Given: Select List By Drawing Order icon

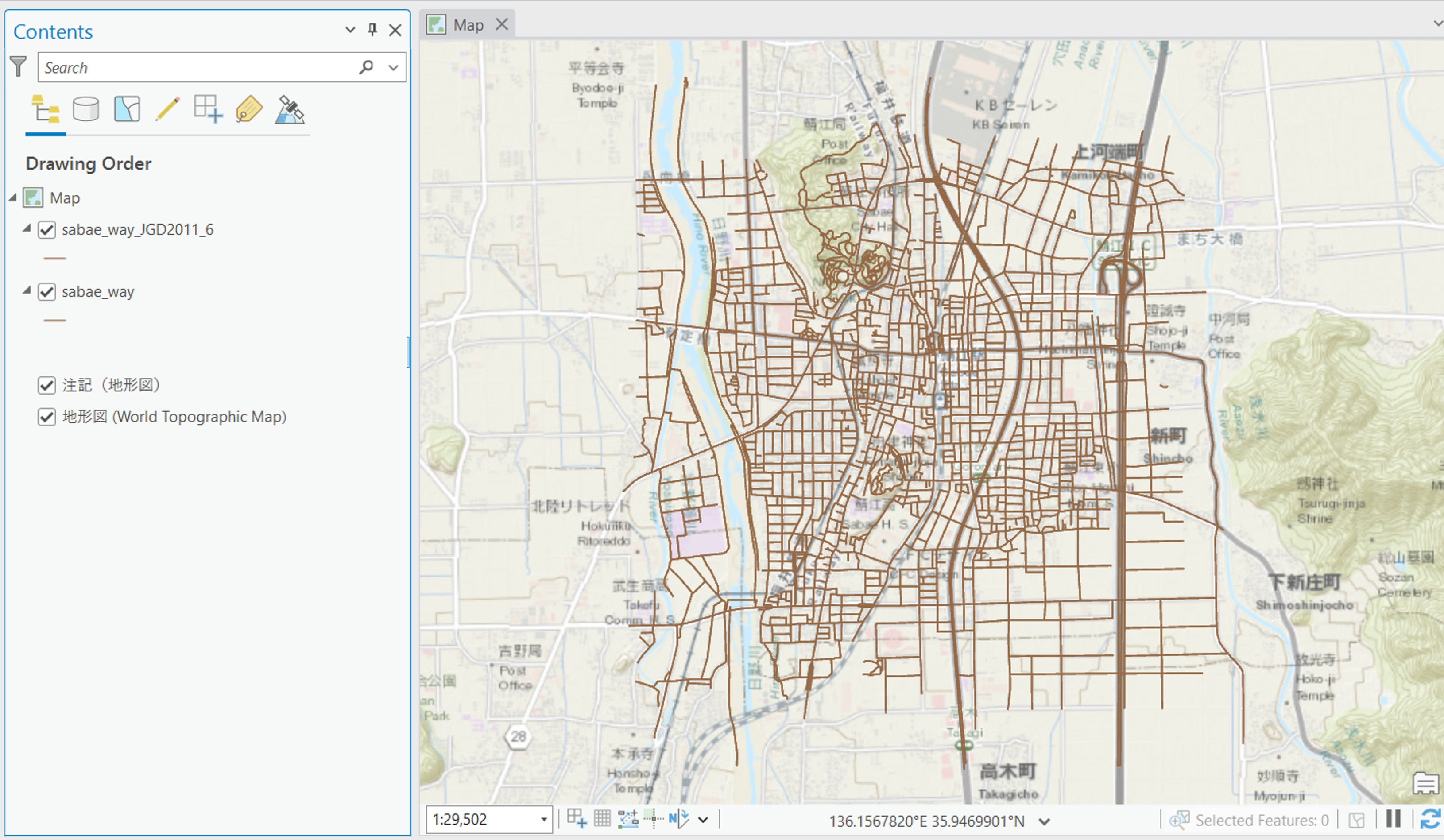Looking at the screenshot, I should tap(45, 109).
